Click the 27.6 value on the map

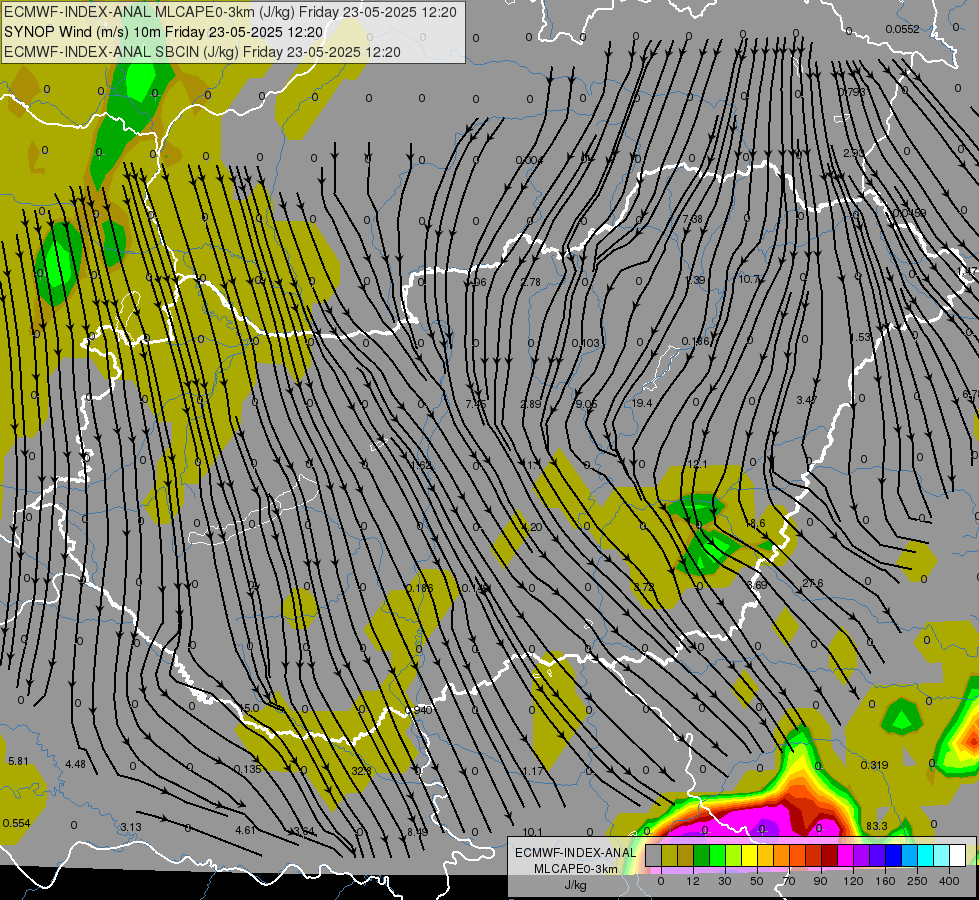[x=812, y=583]
